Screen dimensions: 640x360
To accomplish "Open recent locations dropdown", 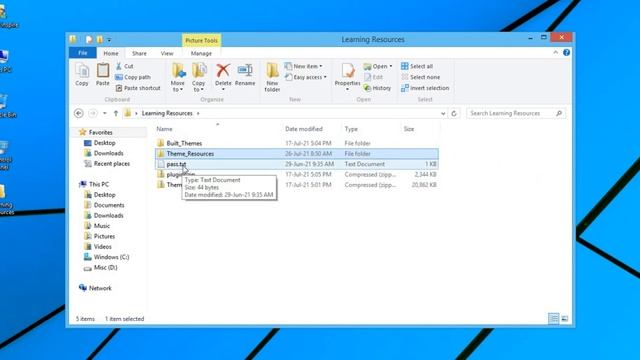I will (x=105, y=113).
